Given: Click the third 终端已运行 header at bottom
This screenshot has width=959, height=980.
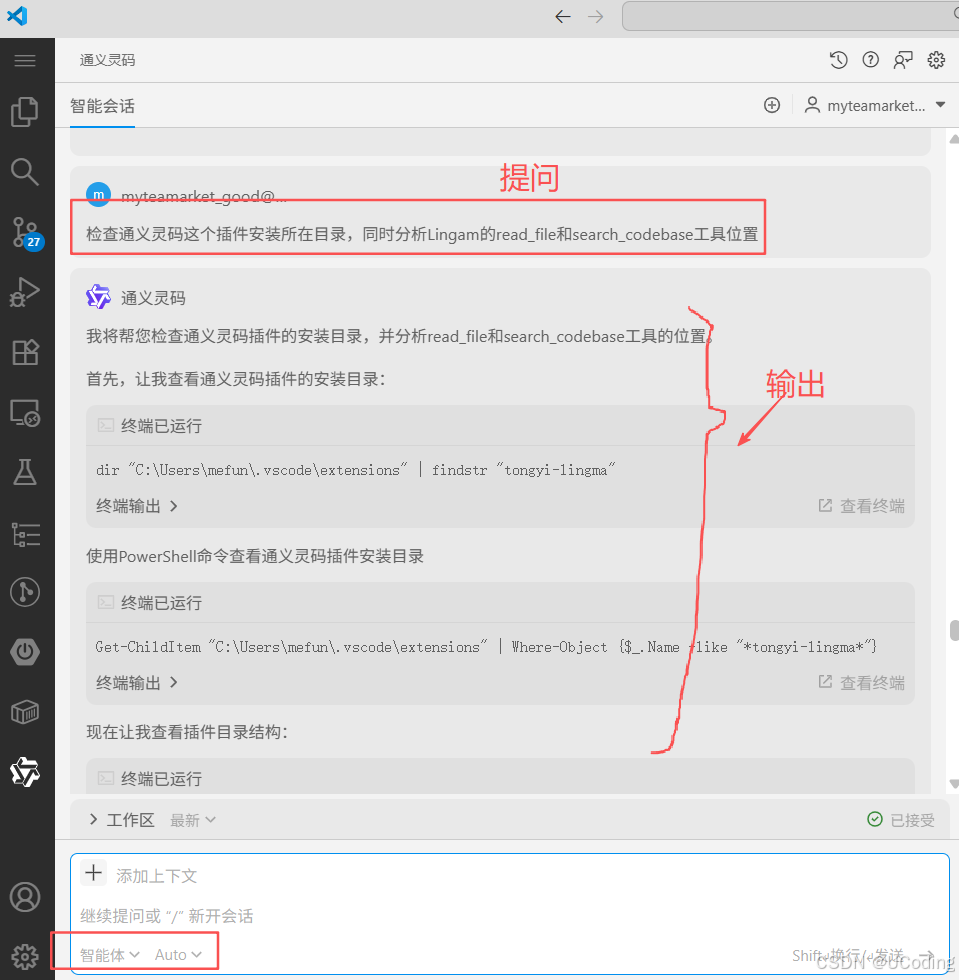Looking at the screenshot, I should point(500,776).
